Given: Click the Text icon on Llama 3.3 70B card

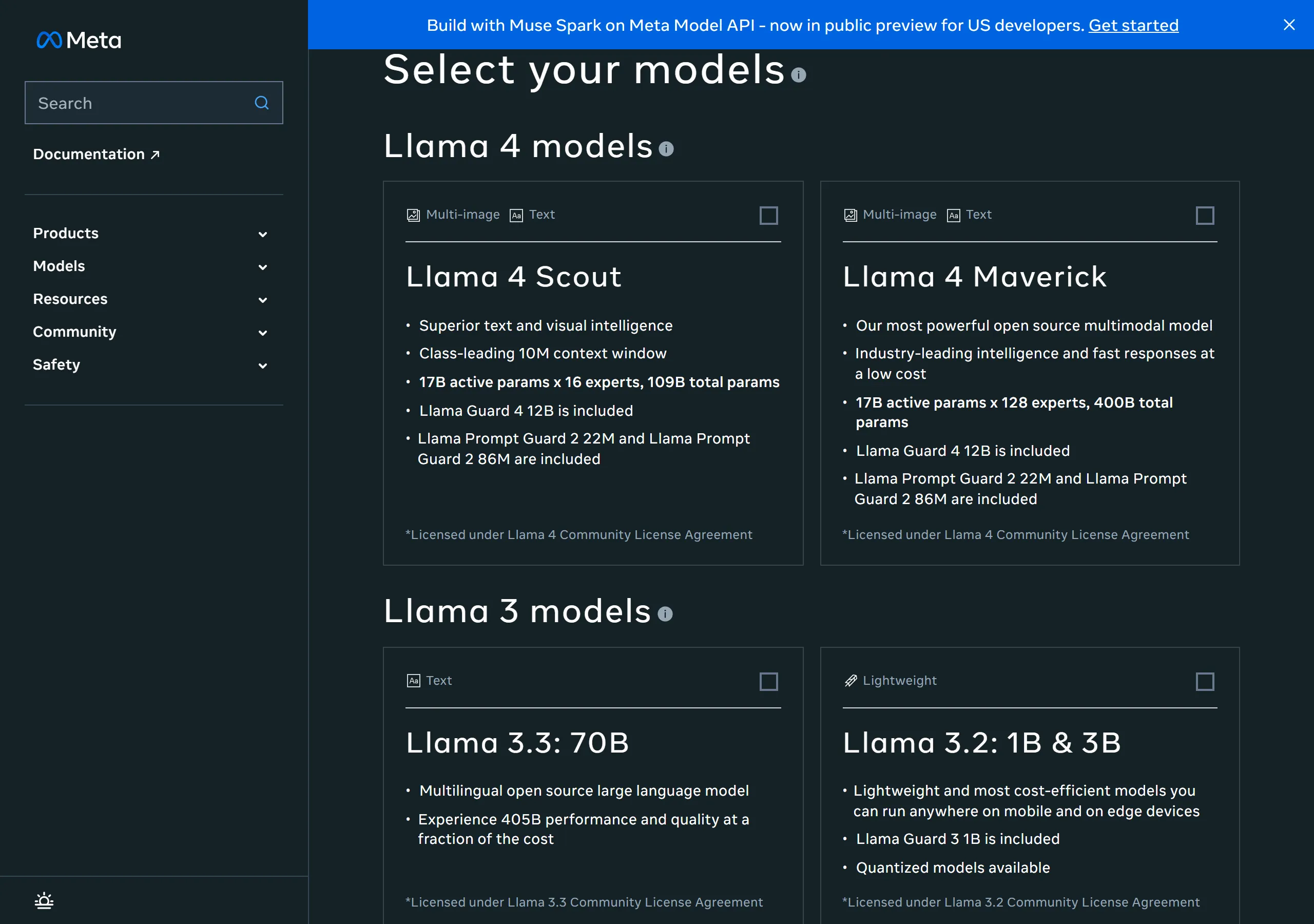Looking at the screenshot, I should tap(413, 681).
